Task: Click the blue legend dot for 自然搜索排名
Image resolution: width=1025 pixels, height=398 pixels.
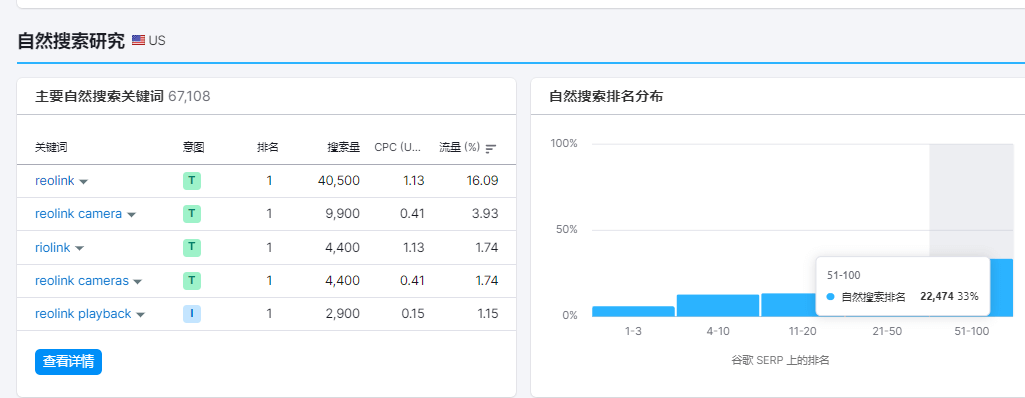Action: 831,297
